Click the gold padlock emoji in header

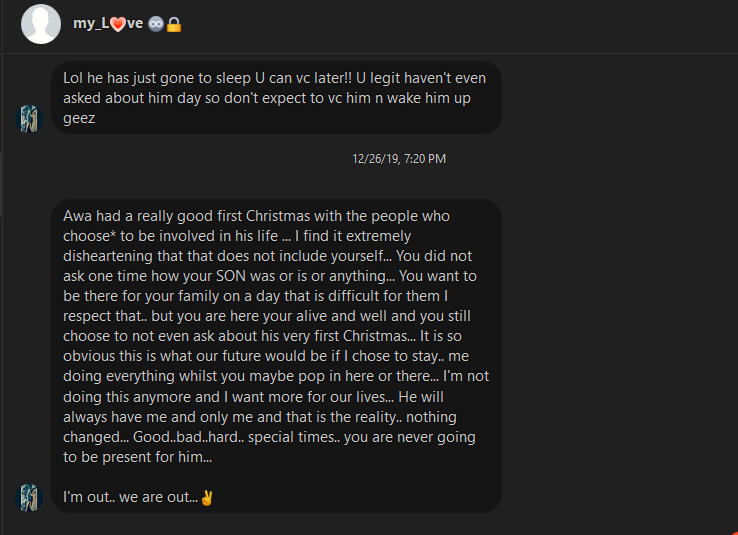click(x=174, y=24)
